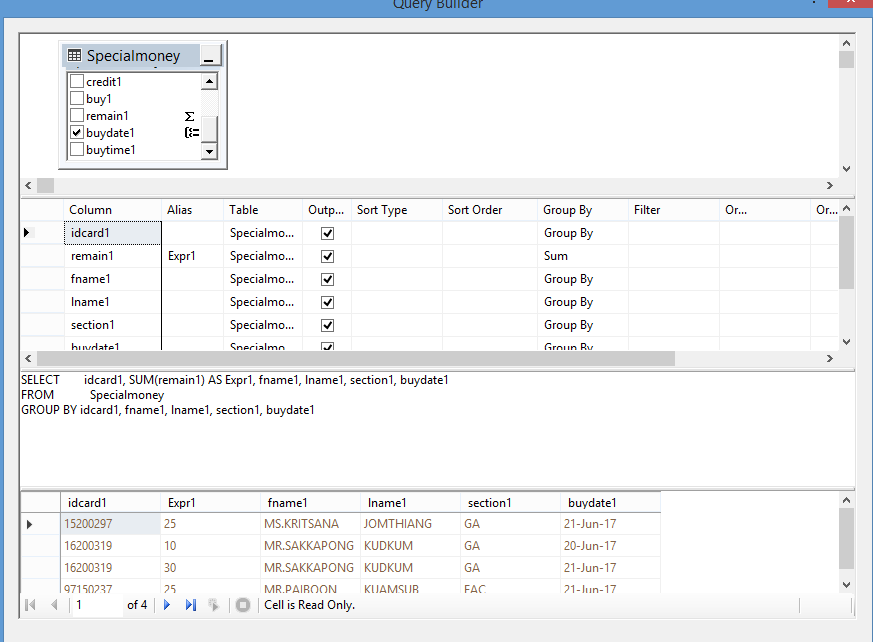
Task: Click the new record navigator icon
Action: (214, 605)
